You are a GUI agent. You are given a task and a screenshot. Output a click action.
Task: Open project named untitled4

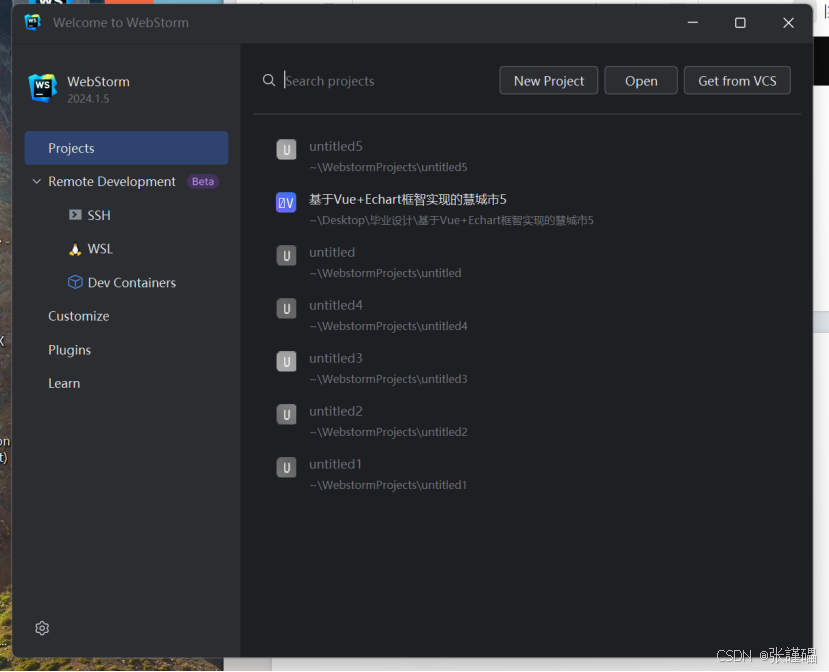click(336, 305)
